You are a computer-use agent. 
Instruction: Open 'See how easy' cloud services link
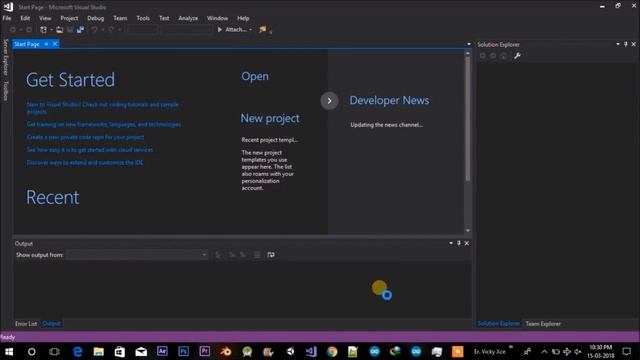click(x=90, y=150)
